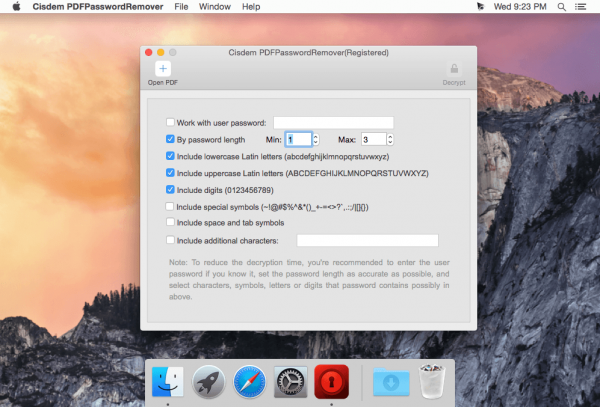Image resolution: width=600 pixels, height=407 pixels.
Task: Click the Max length stepper arrows
Action: click(390, 139)
